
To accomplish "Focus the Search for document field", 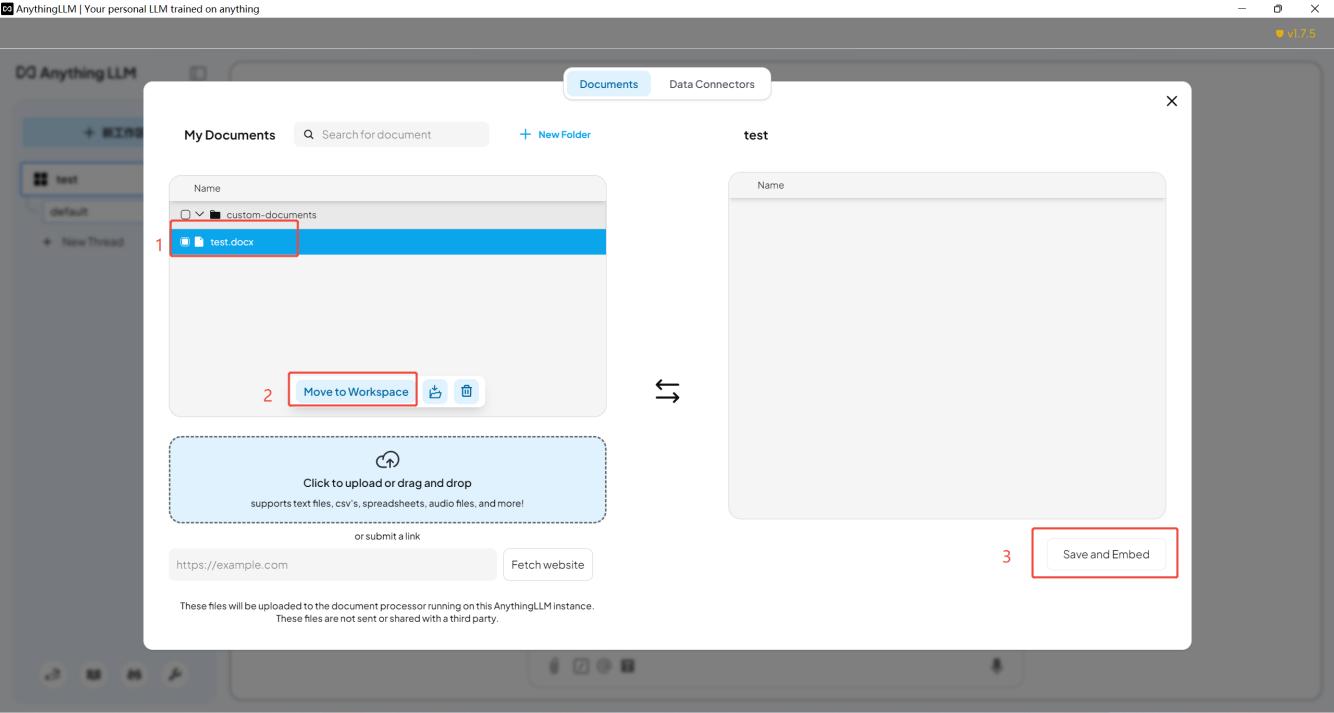I will point(400,135).
